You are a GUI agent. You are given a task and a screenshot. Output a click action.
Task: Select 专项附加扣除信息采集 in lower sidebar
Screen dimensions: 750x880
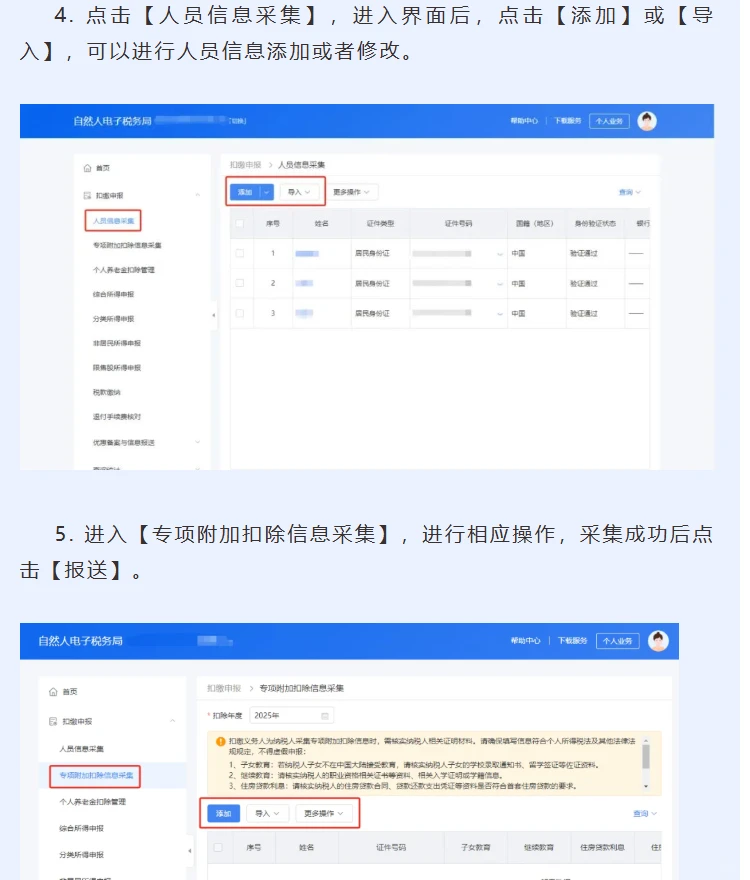[x=97, y=776]
